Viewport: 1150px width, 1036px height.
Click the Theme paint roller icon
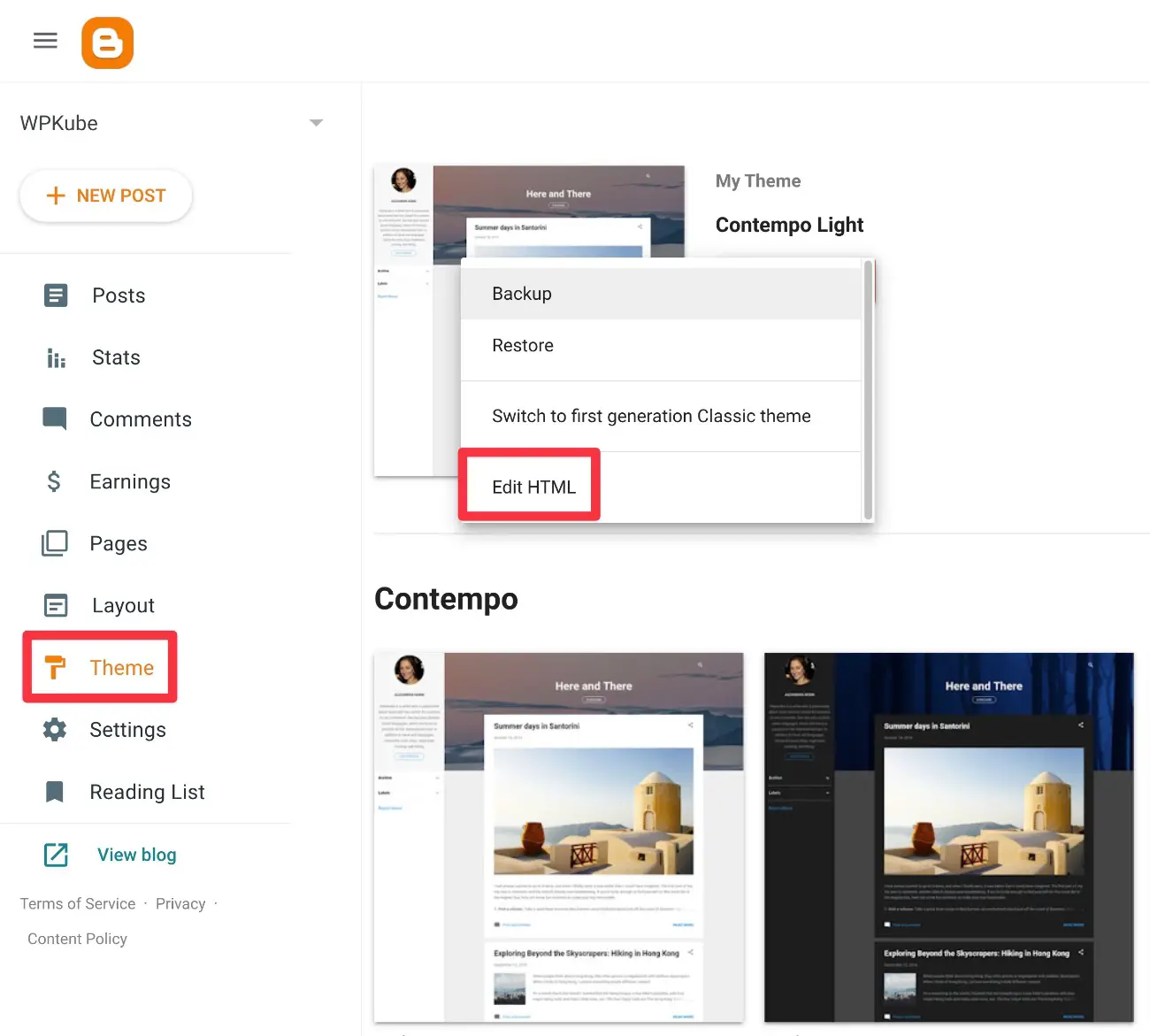coord(55,667)
